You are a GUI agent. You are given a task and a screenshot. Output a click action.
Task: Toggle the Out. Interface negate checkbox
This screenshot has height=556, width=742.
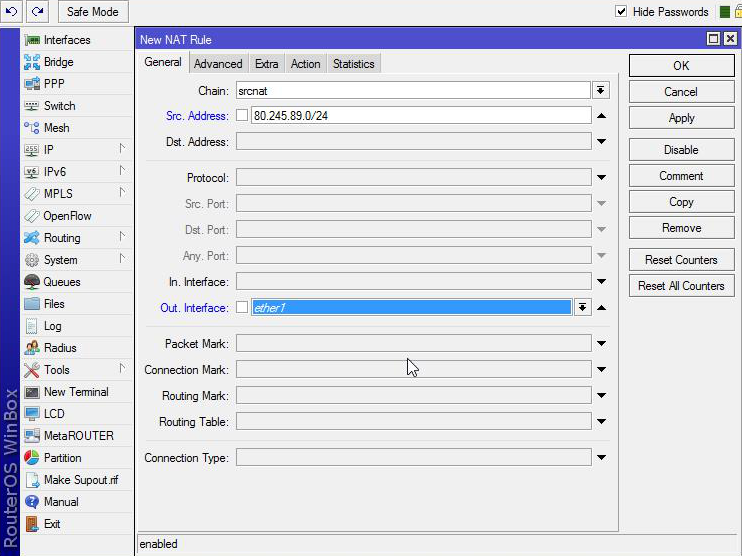(x=242, y=308)
